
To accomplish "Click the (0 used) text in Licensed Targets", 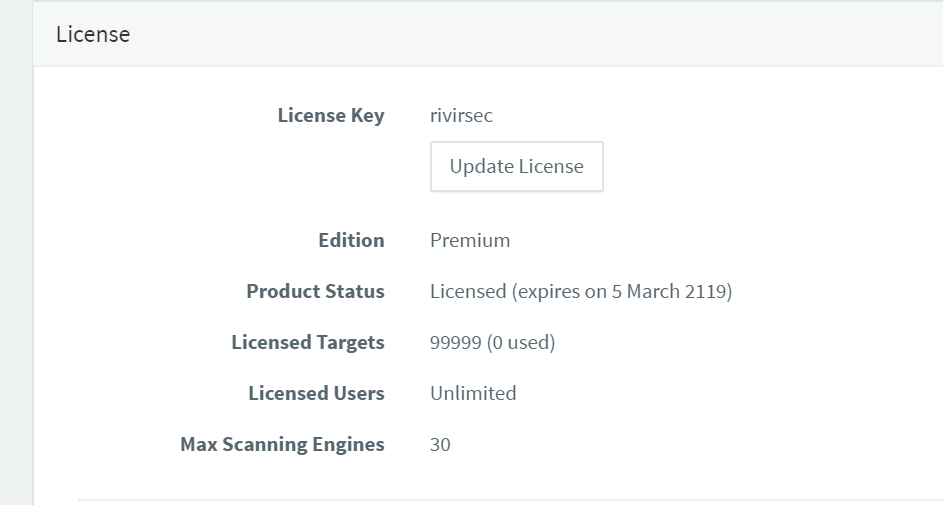I will pyautogui.click(x=521, y=342).
